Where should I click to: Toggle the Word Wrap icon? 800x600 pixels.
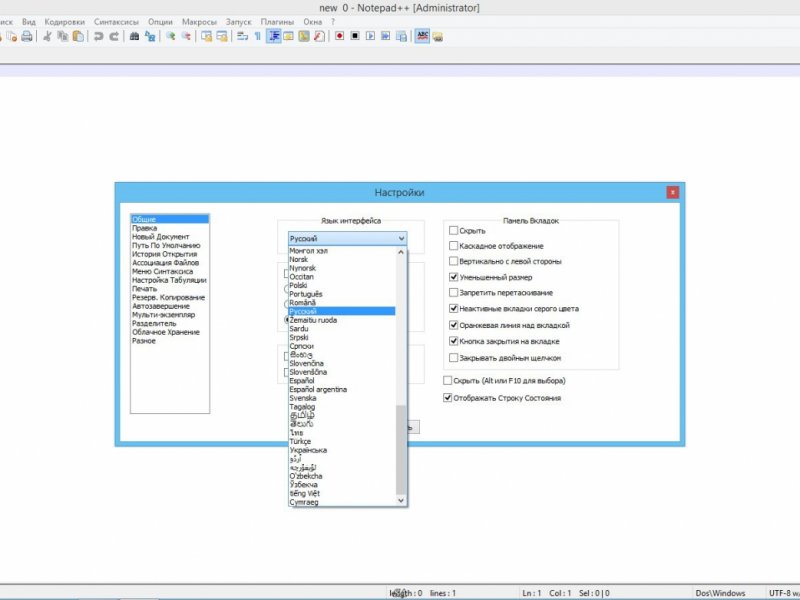point(242,36)
